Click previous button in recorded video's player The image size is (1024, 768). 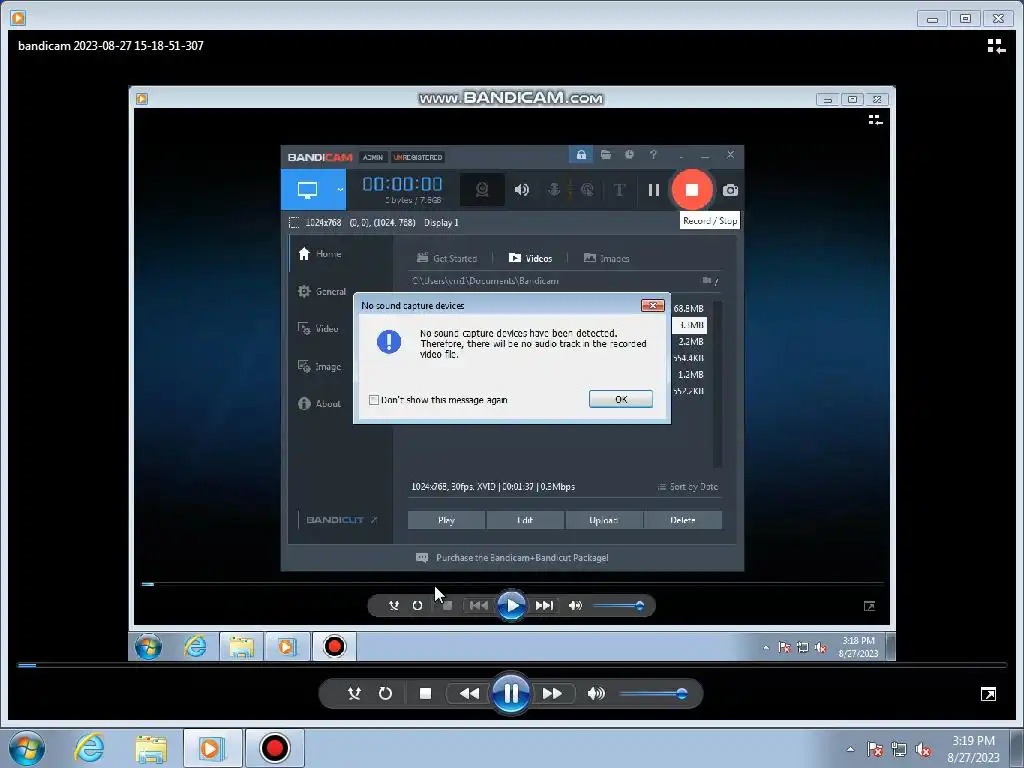pos(479,605)
